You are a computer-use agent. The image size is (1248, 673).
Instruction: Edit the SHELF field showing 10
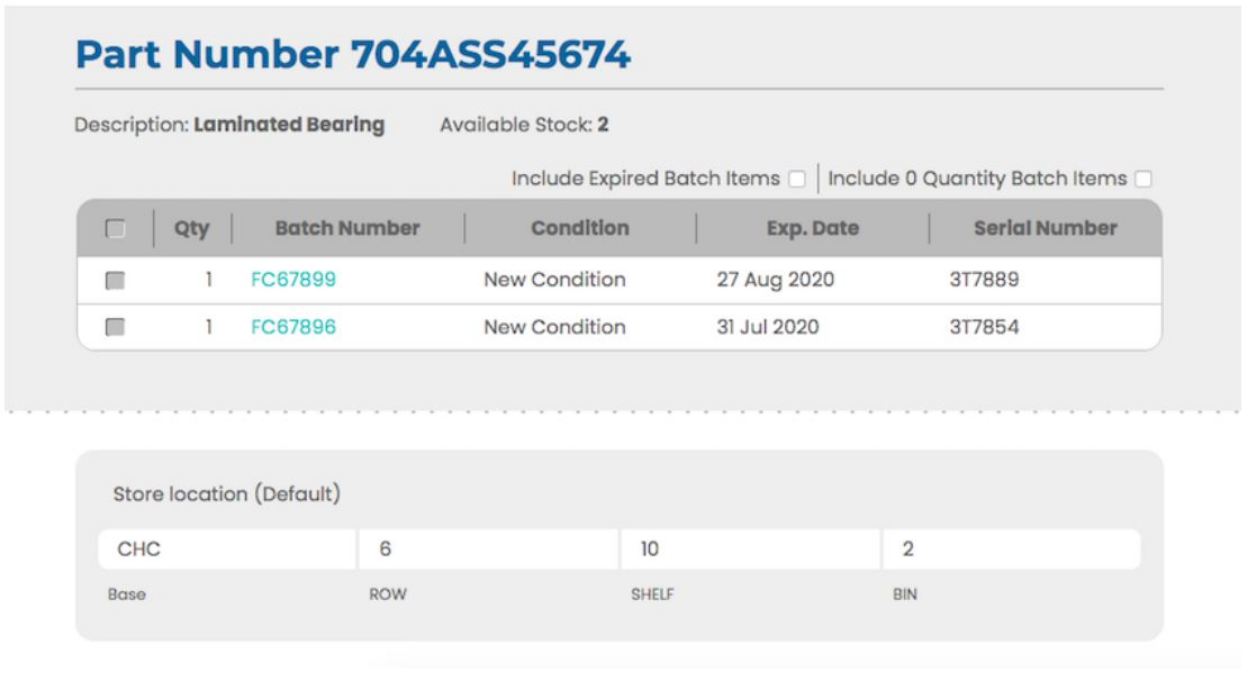[751, 549]
